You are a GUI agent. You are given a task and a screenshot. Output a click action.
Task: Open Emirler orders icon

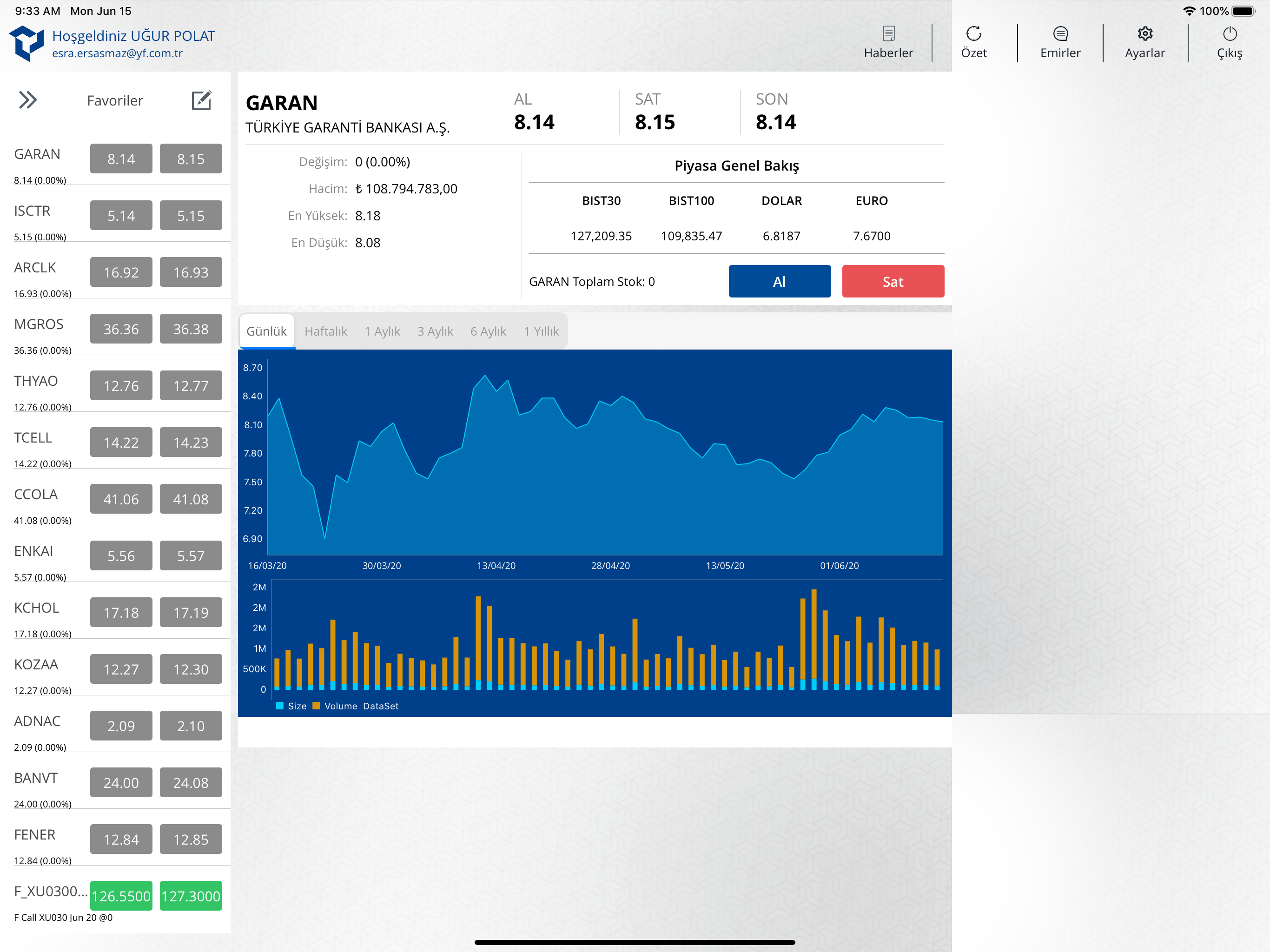point(1060,34)
